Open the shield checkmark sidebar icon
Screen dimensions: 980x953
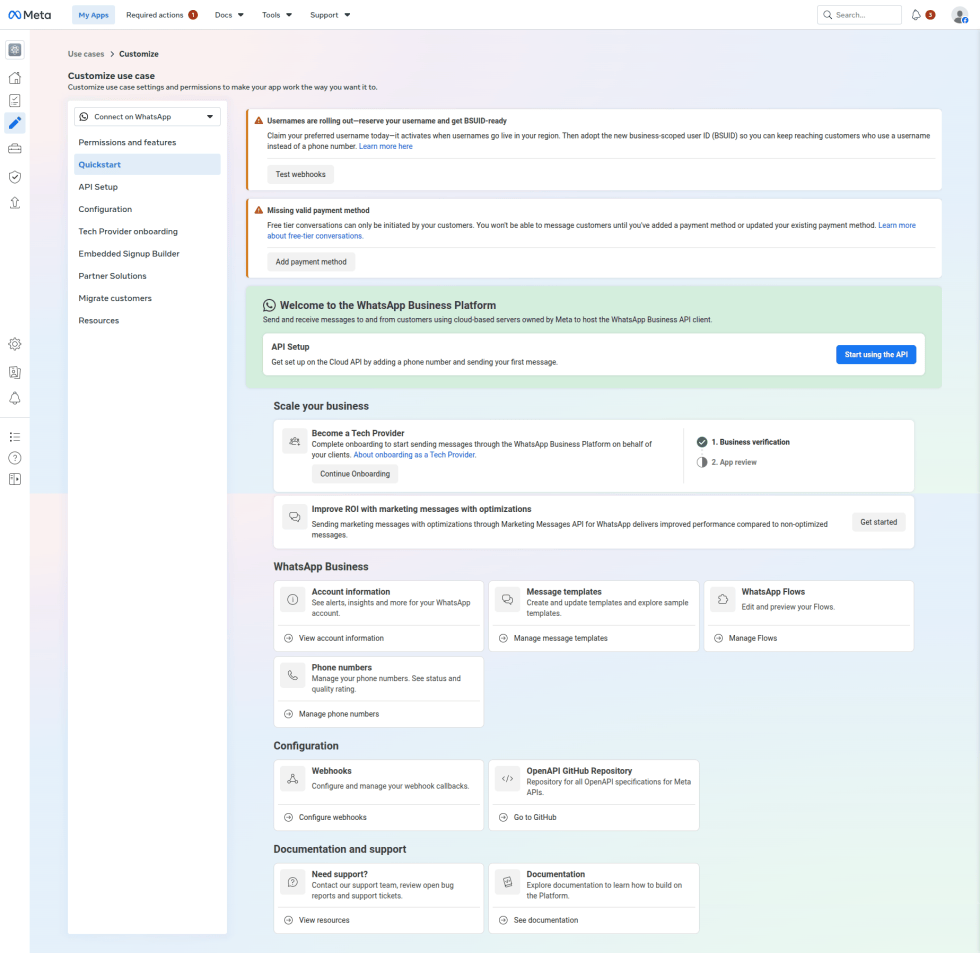(15, 177)
